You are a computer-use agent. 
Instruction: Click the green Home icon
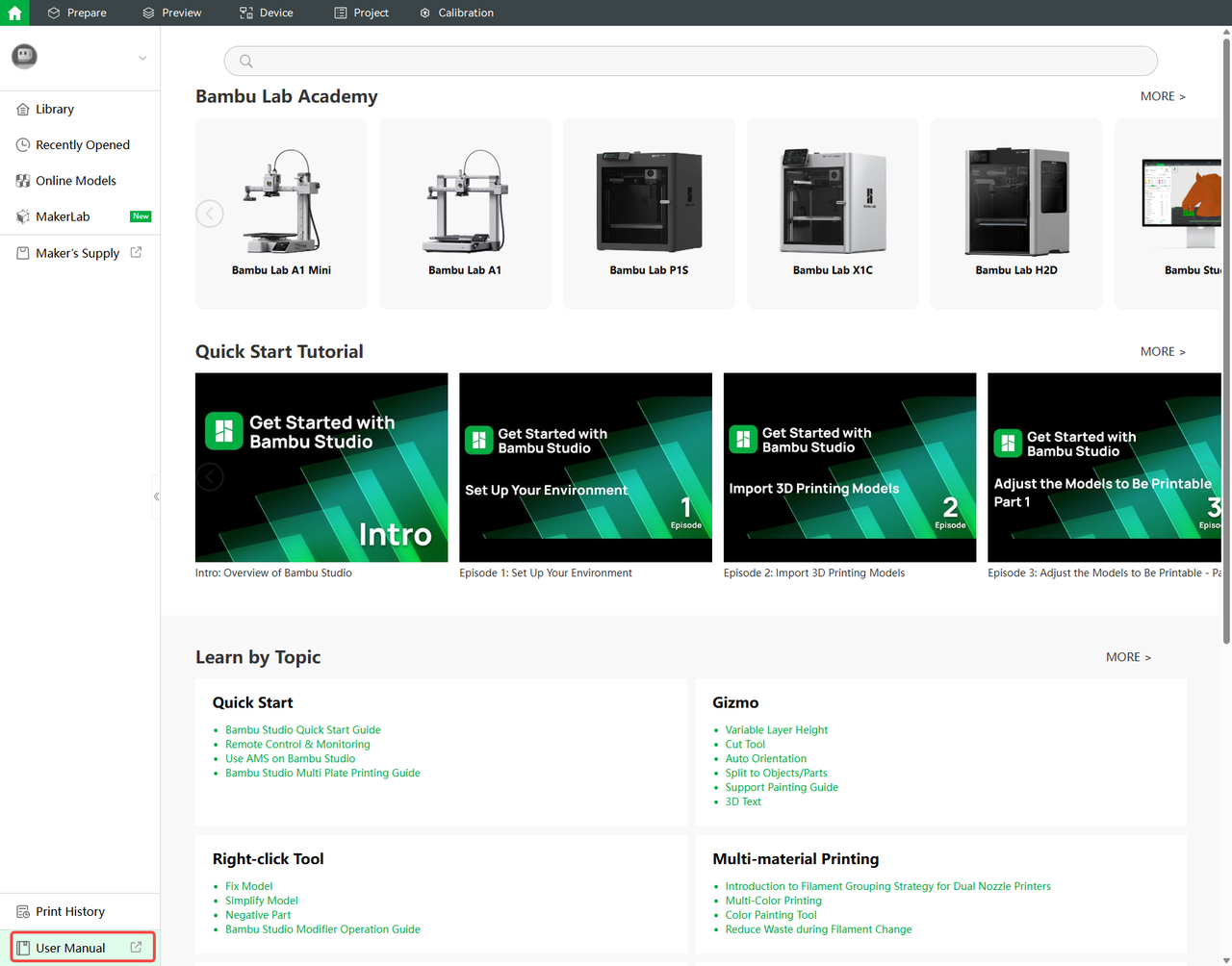14,13
